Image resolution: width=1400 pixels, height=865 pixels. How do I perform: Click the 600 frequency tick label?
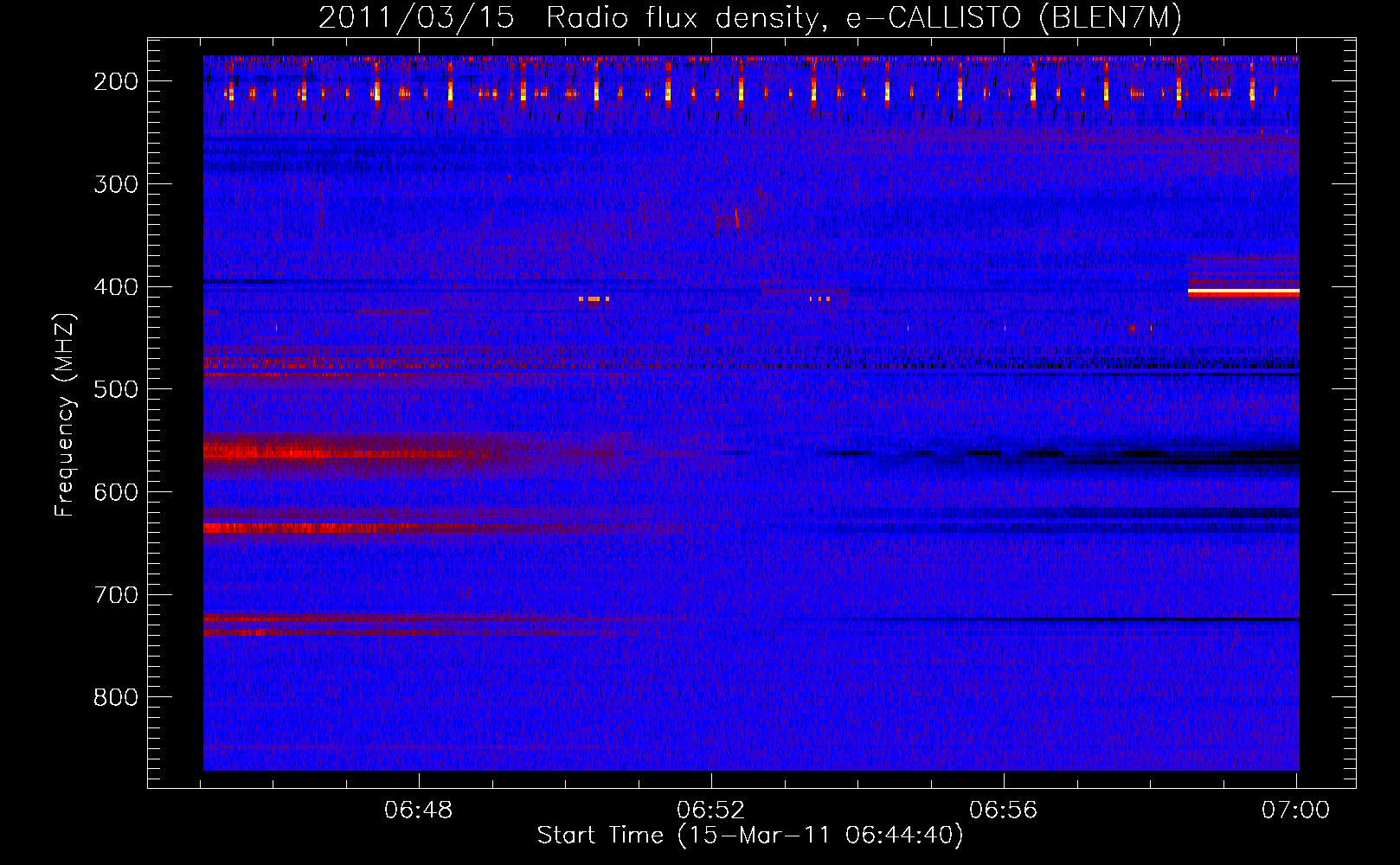tap(116, 492)
